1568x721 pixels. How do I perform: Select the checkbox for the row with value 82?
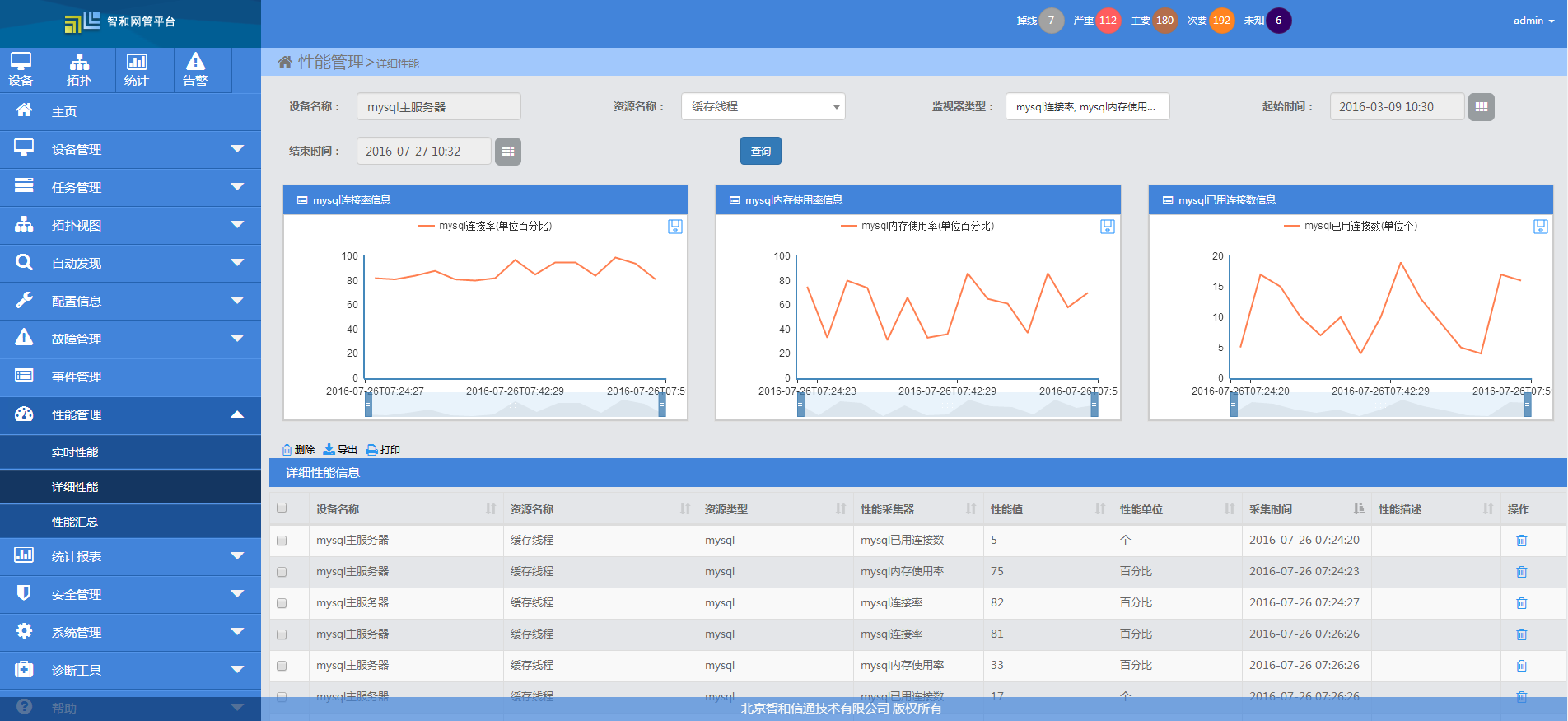[x=282, y=603]
